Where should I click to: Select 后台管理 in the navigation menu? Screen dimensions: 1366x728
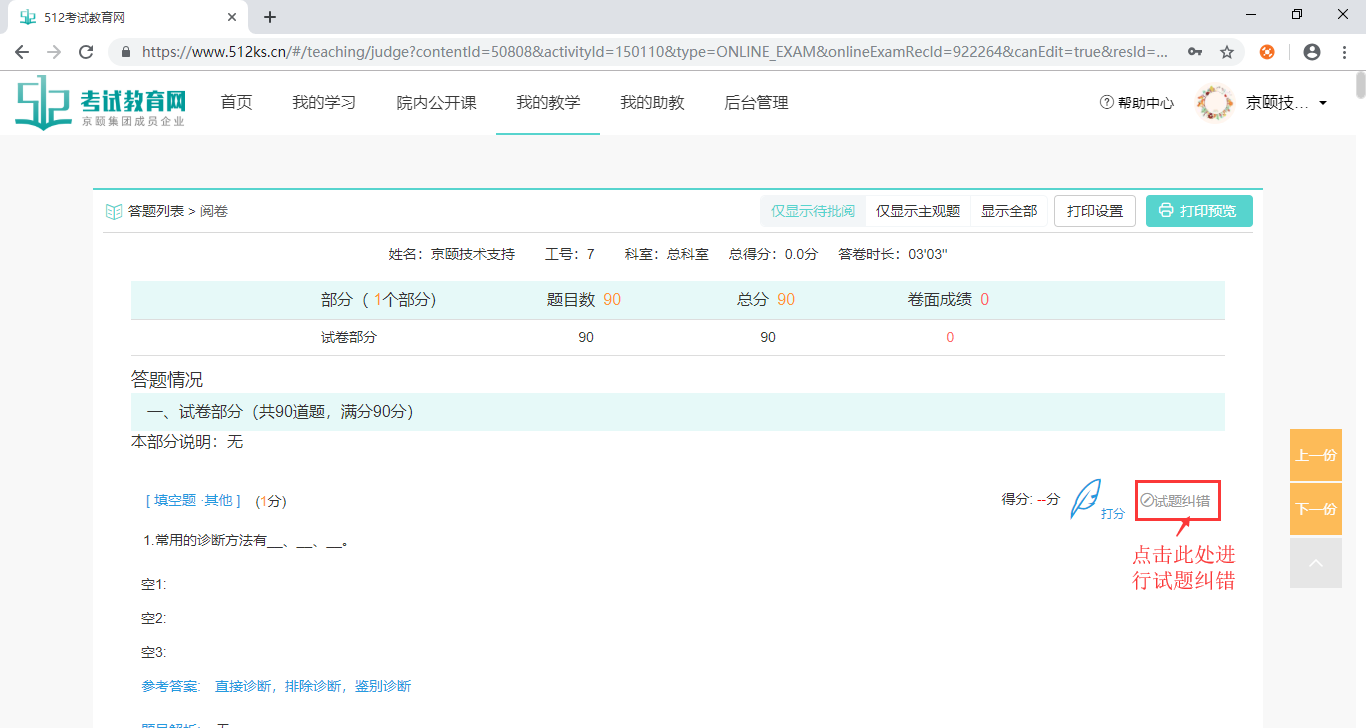(755, 102)
